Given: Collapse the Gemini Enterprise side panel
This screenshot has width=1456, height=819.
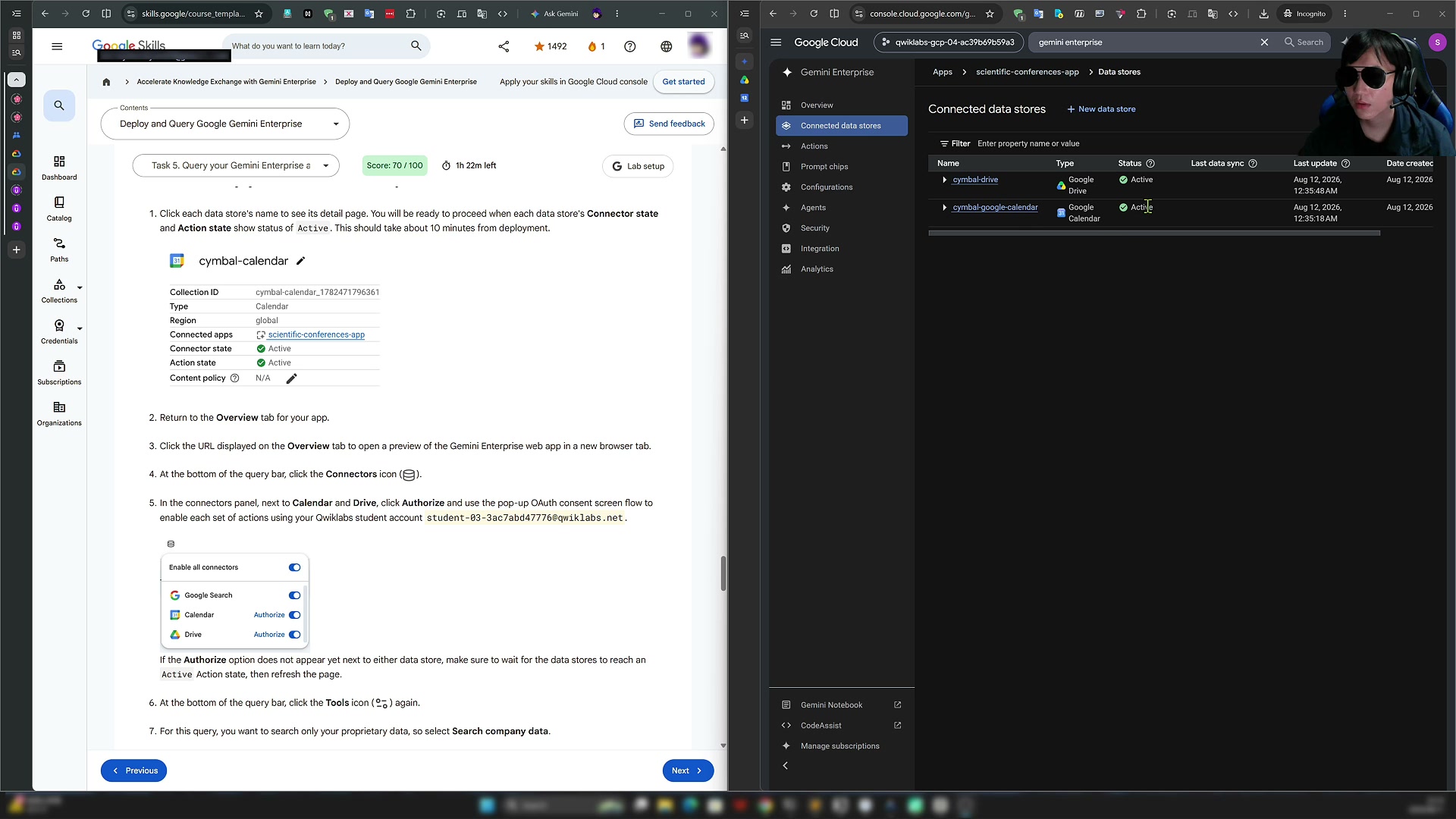Looking at the screenshot, I should 786,766.
